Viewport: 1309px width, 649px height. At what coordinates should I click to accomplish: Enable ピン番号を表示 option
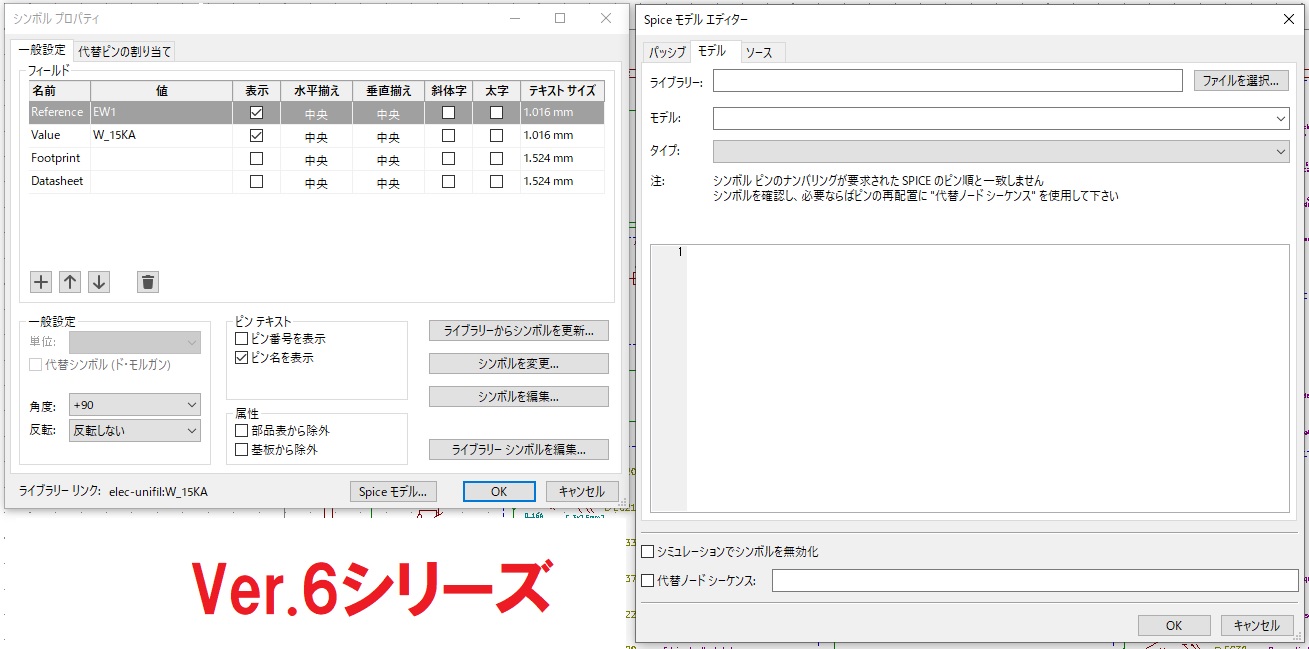[x=240, y=337]
